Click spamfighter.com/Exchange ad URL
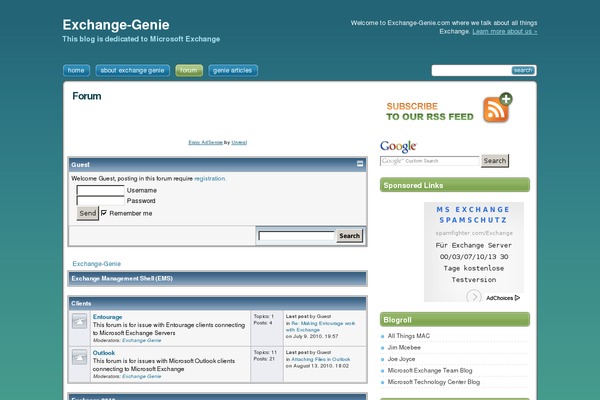600x400 pixels. coord(474,233)
